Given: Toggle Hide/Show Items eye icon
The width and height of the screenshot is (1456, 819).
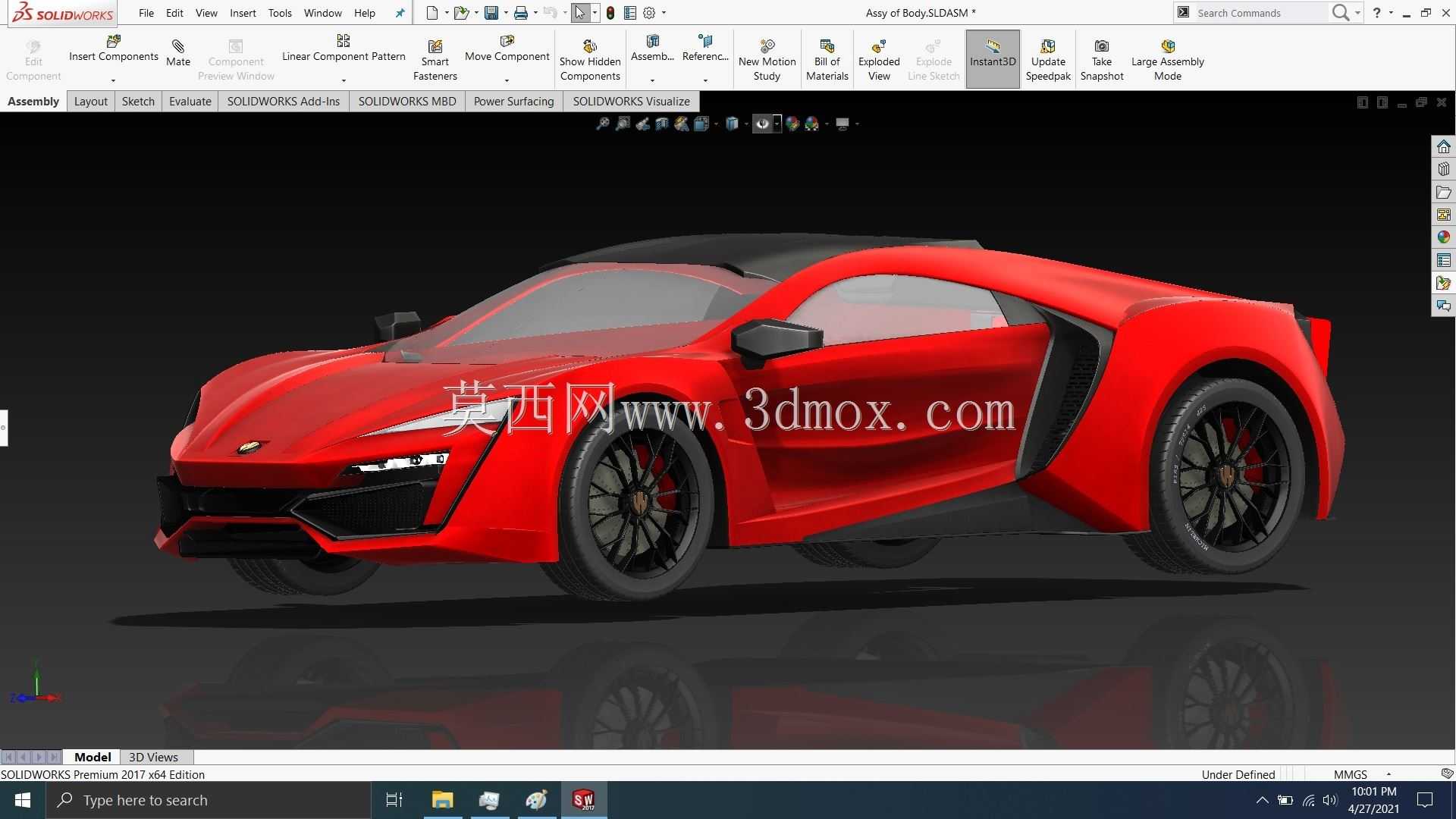Looking at the screenshot, I should pyautogui.click(x=762, y=124).
